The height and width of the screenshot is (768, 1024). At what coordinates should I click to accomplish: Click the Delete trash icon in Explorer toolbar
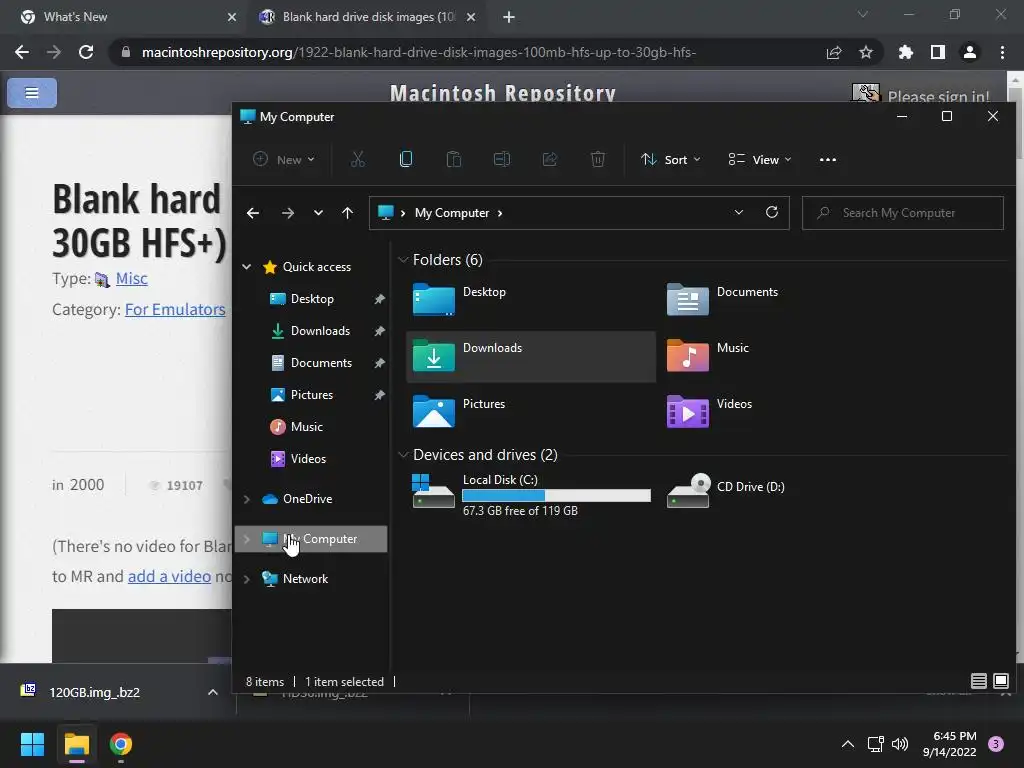click(598, 159)
